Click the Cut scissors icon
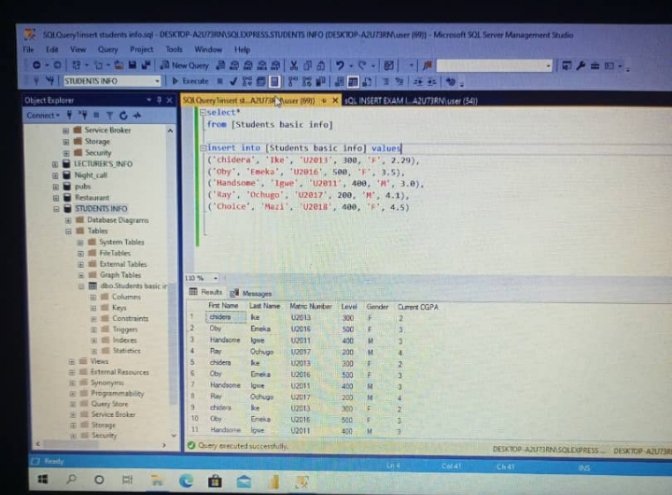Viewport: 672px width, 495px height. coord(294,66)
